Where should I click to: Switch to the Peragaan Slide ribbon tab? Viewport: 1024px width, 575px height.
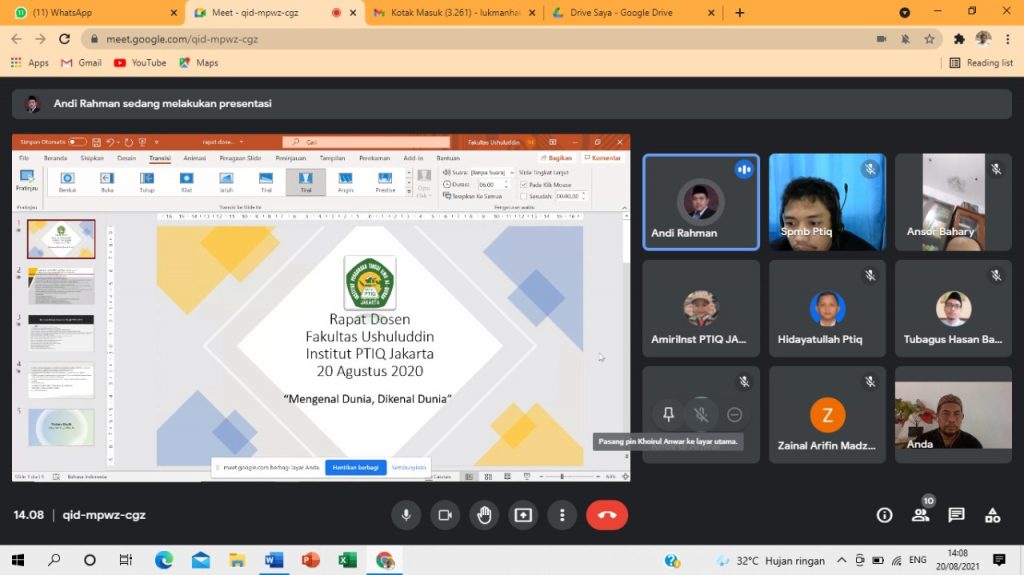pyautogui.click(x=240, y=158)
